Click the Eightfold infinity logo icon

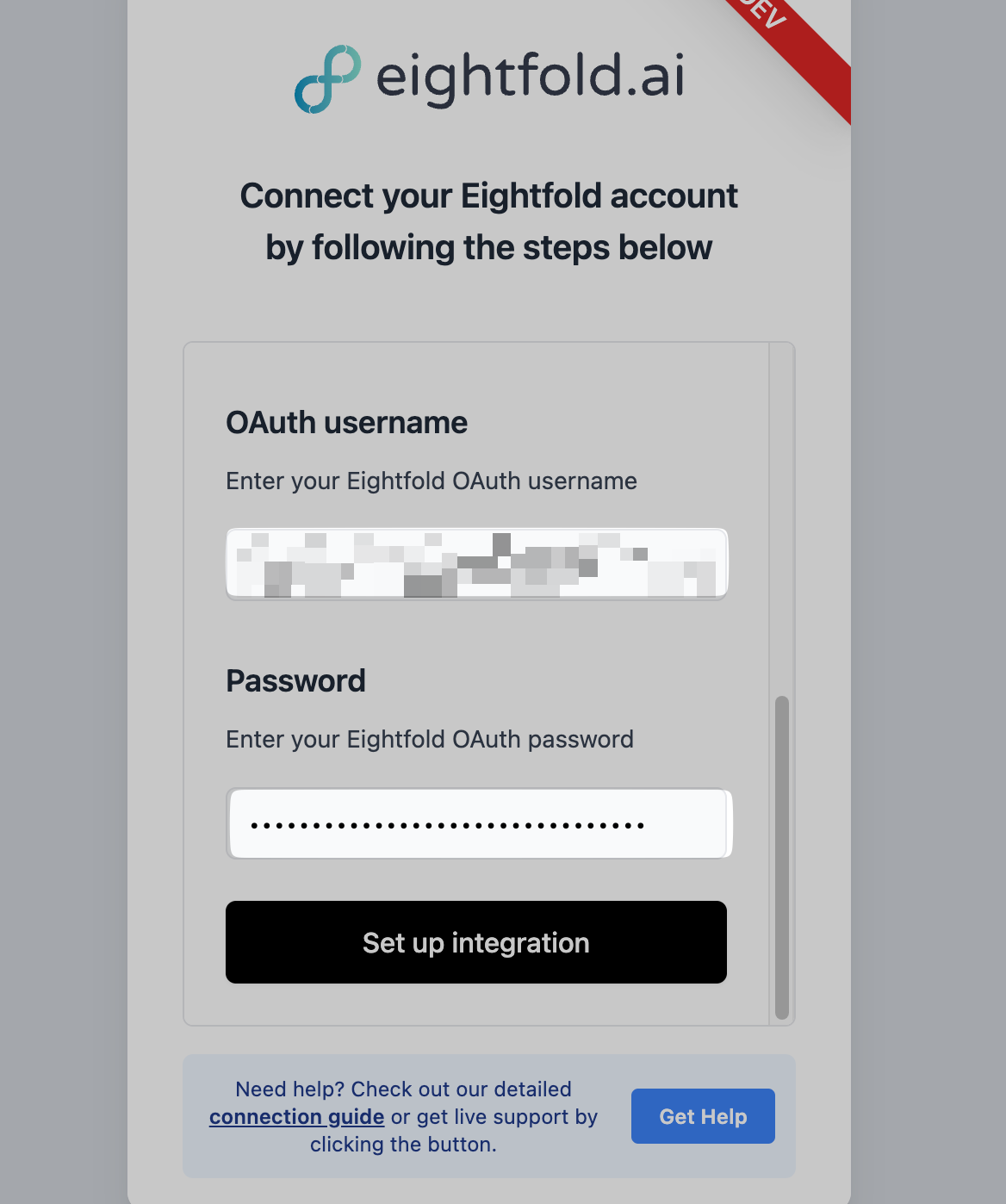pos(327,78)
